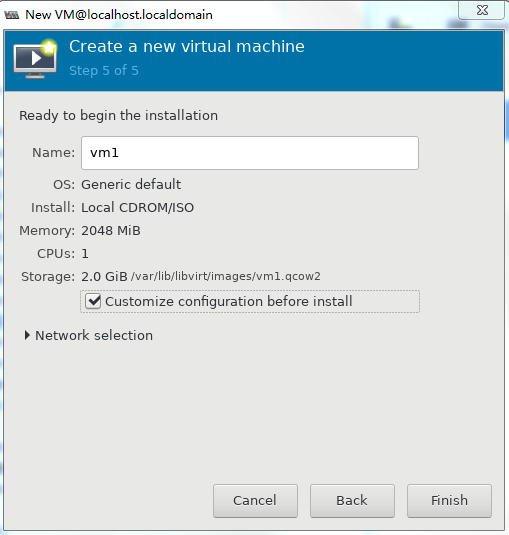This screenshot has height=535, width=509.
Task: Click the '2048 MiB' memory value
Action: pos(111,231)
